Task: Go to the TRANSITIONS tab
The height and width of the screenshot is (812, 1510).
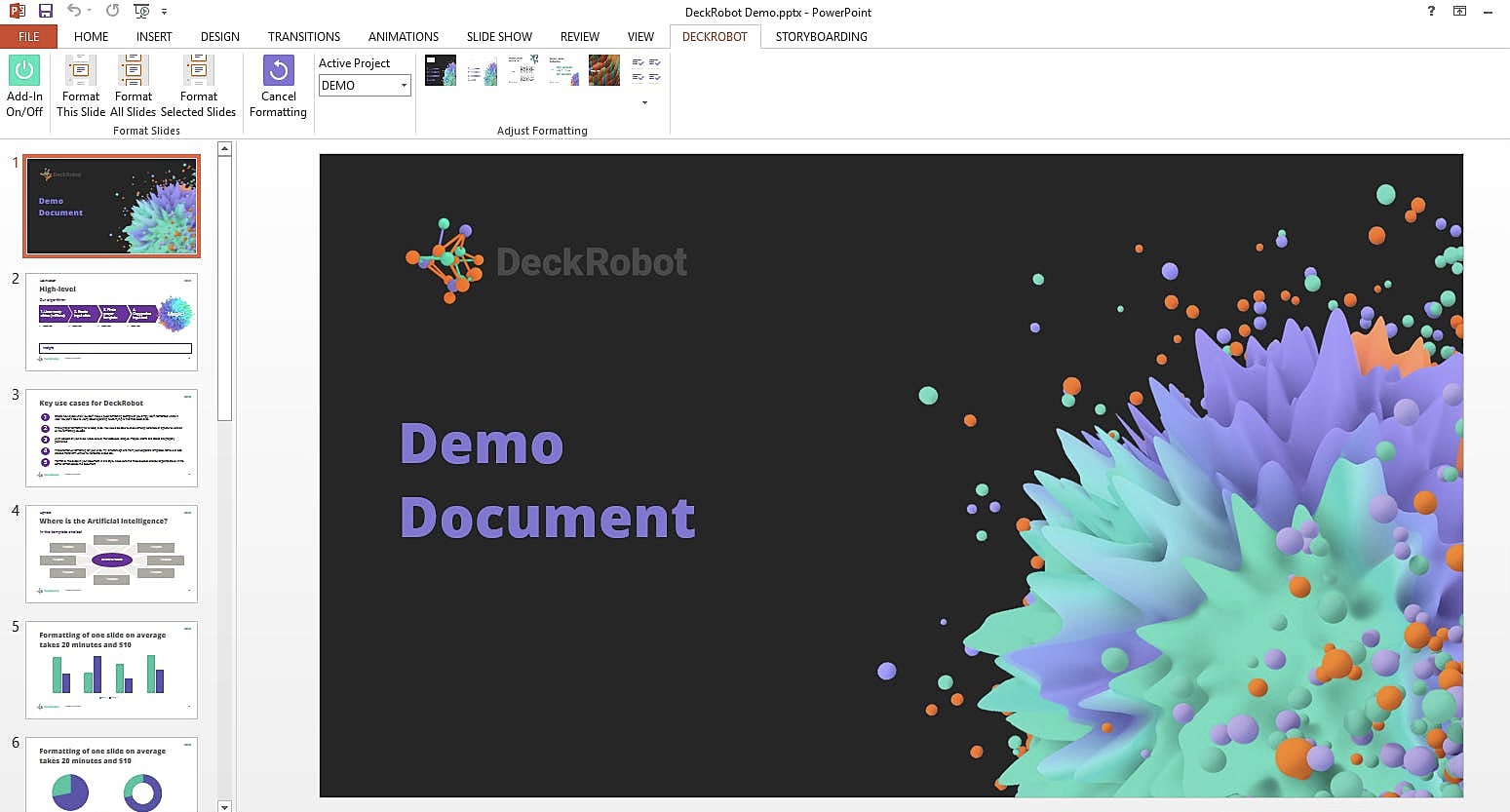Action: 304,37
